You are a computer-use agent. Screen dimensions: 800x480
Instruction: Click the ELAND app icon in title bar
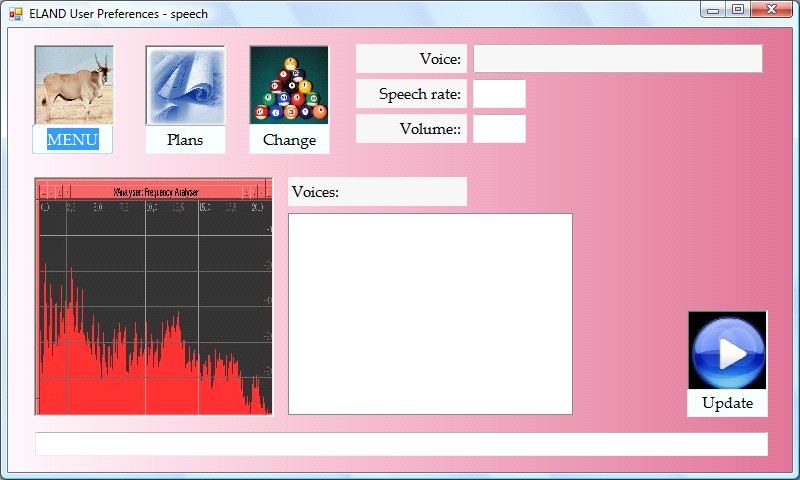(x=16, y=13)
